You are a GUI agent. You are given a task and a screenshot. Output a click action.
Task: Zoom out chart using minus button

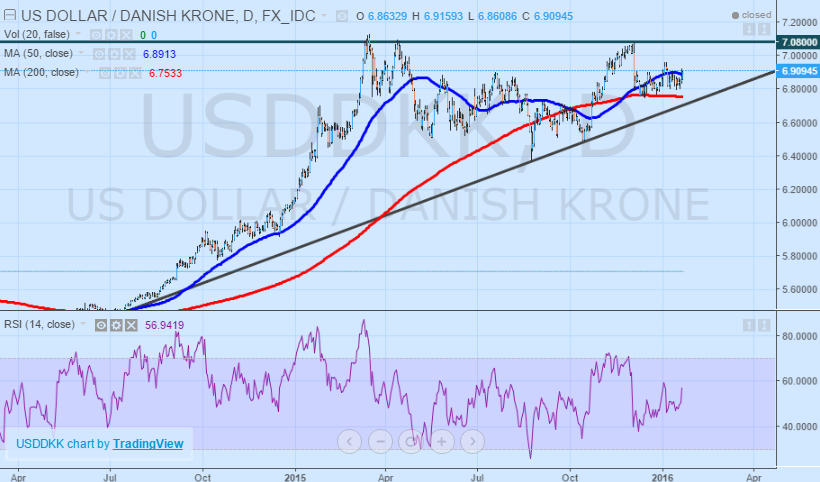380,440
